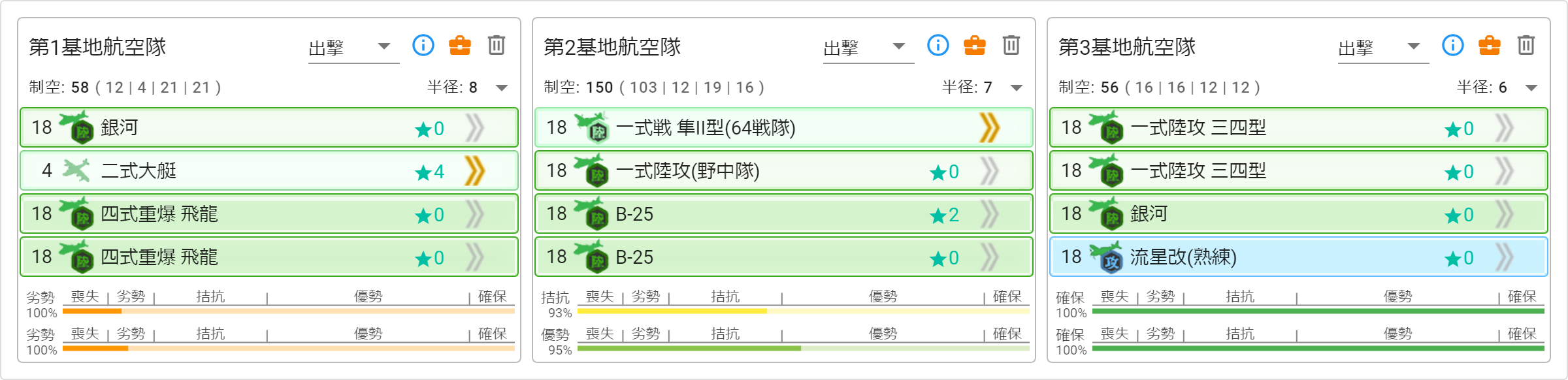Click the orange proficiency chevron on 二式大艇
1568x380 pixels.
(475, 171)
